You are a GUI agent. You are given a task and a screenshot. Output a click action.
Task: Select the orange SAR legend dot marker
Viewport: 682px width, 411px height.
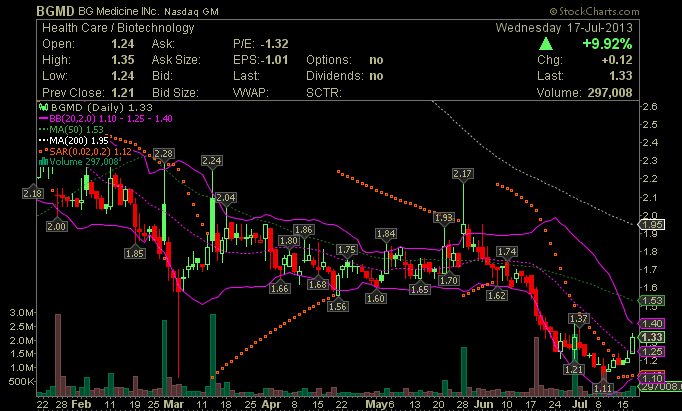point(43,151)
